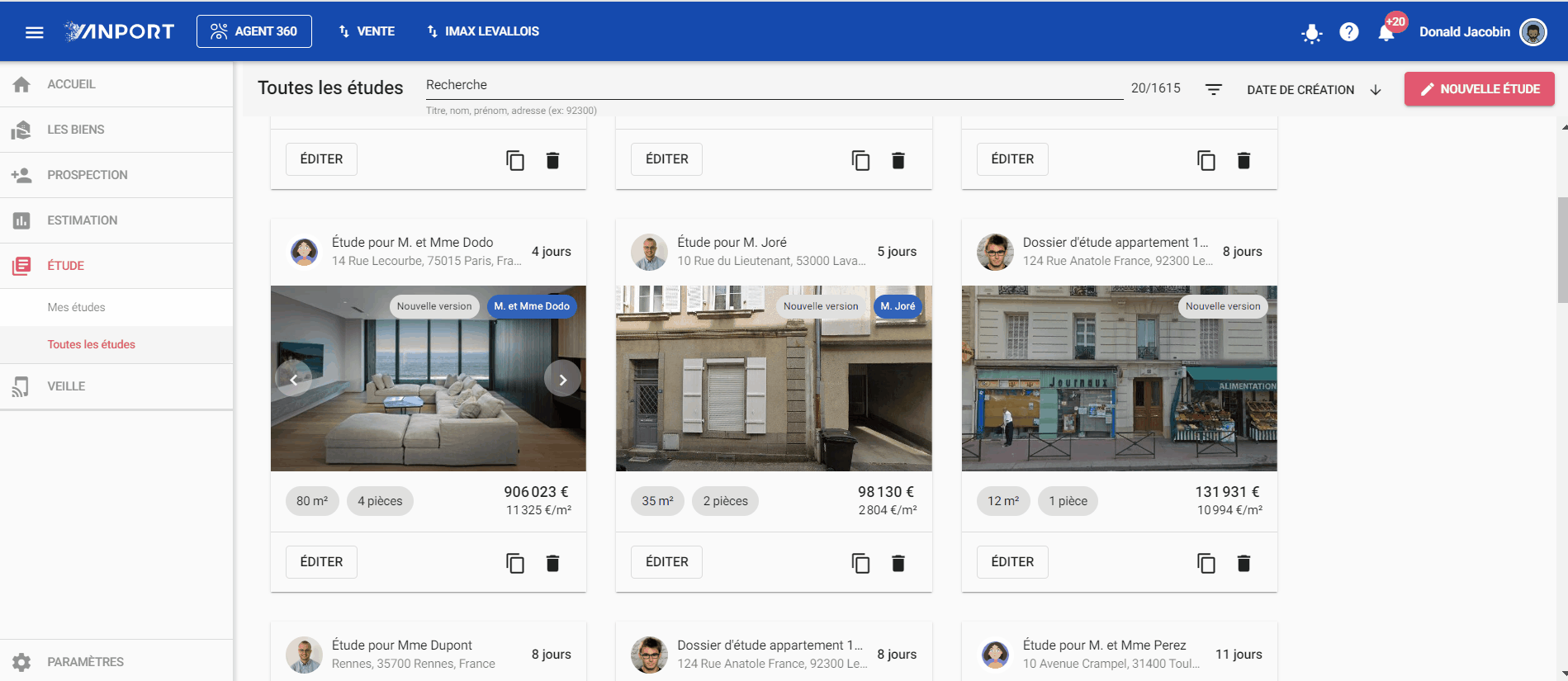Click Nouvelle version chip on Dodo card
This screenshot has width=1568, height=681.
(x=434, y=306)
